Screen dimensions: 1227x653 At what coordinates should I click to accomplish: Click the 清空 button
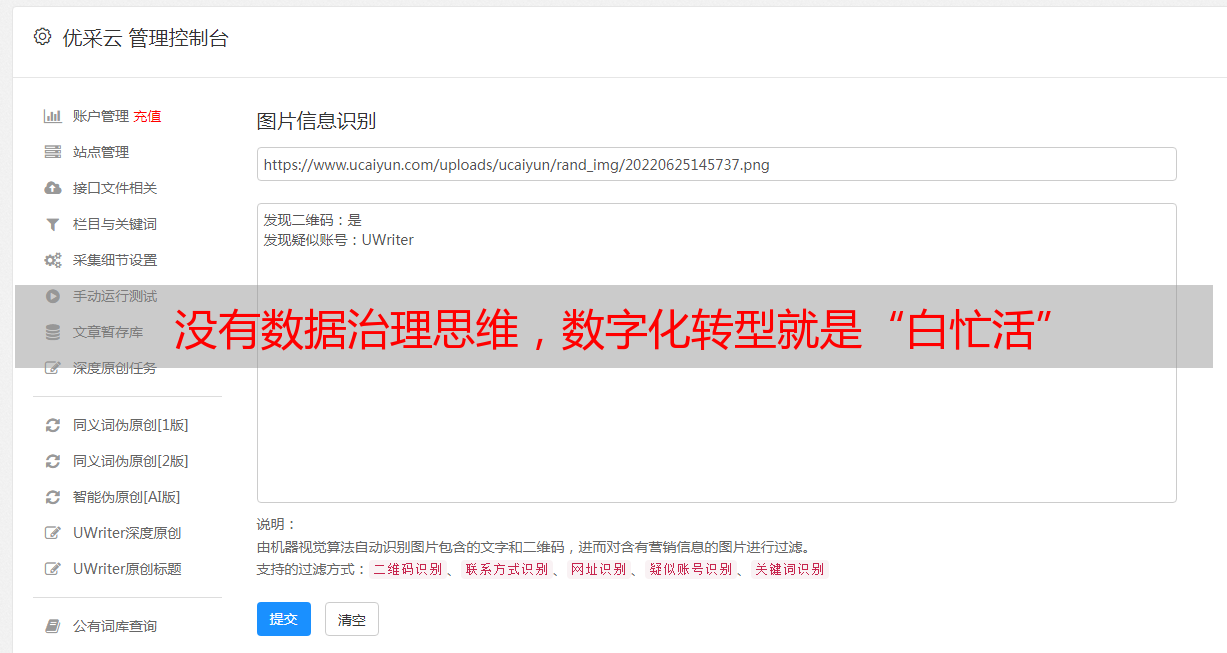click(x=352, y=619)
